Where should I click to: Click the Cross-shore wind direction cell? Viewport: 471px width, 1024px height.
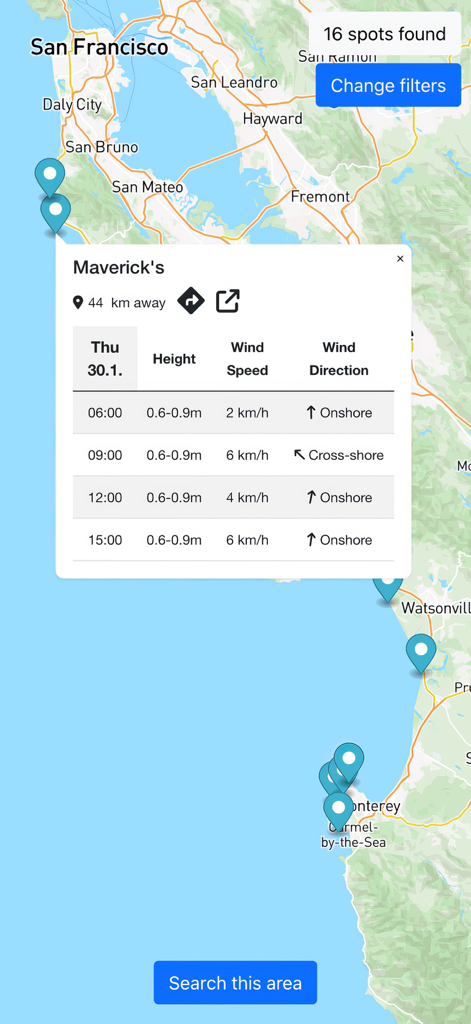tap(339, 455)
